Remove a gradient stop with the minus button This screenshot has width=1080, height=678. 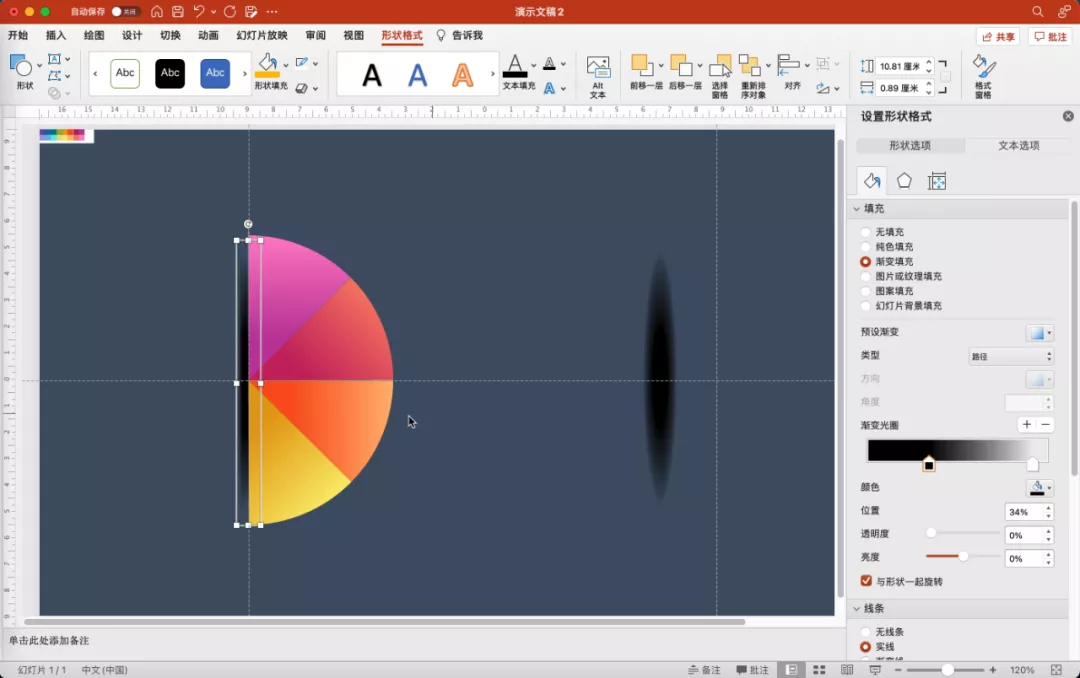pyautogui.click(x=1045, y=424)
